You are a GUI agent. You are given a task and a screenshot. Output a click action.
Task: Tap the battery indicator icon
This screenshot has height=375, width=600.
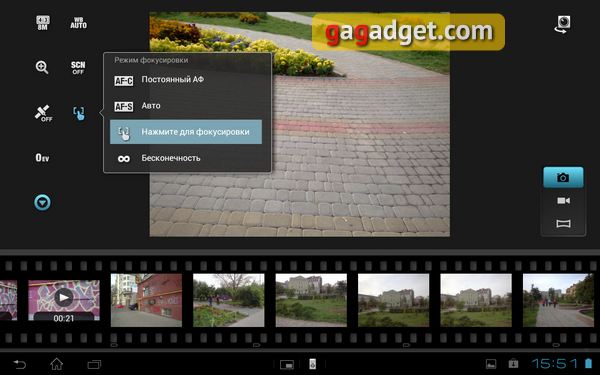[x=588, y=363]
